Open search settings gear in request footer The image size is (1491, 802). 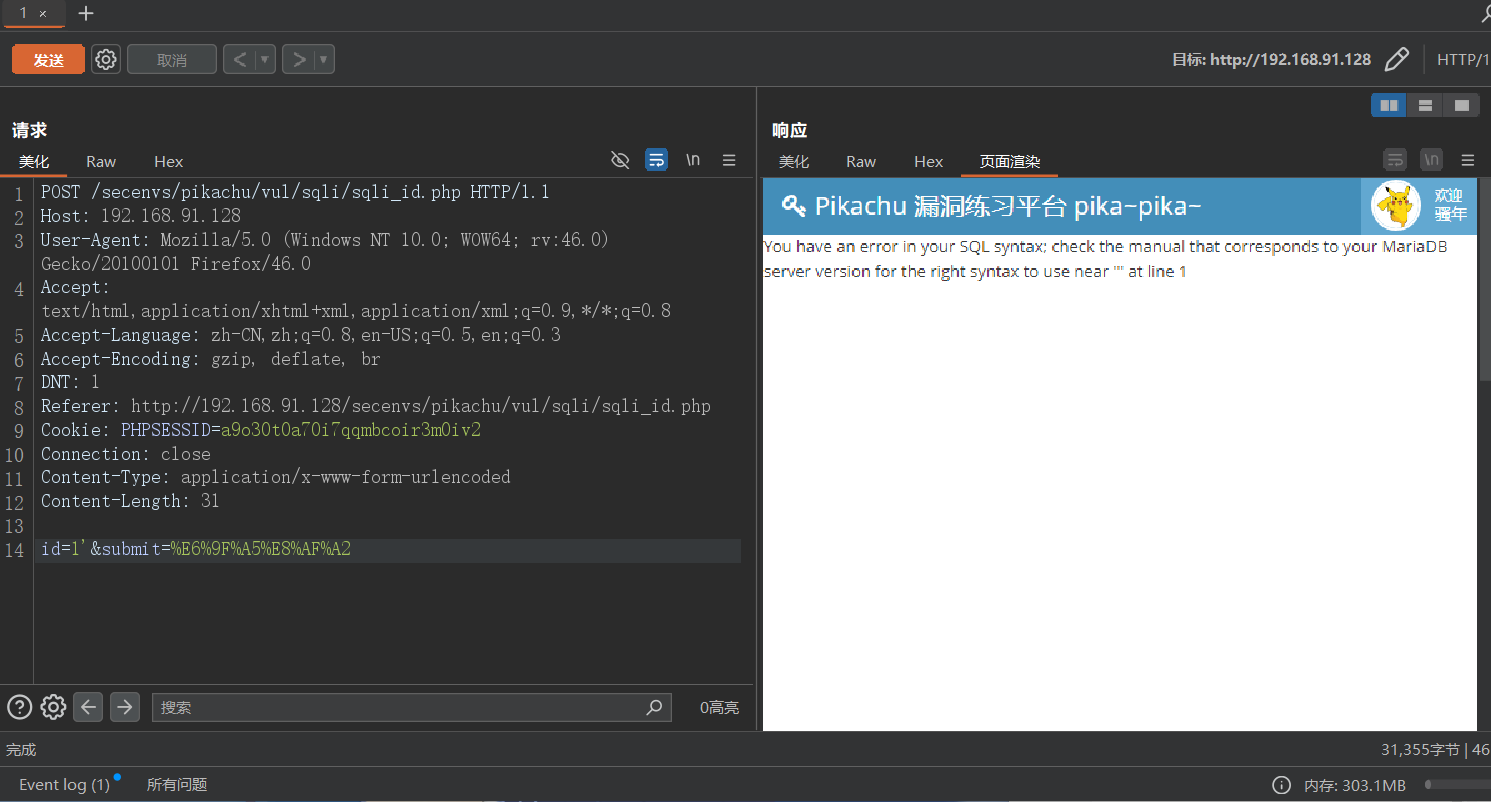click(53, 707)
